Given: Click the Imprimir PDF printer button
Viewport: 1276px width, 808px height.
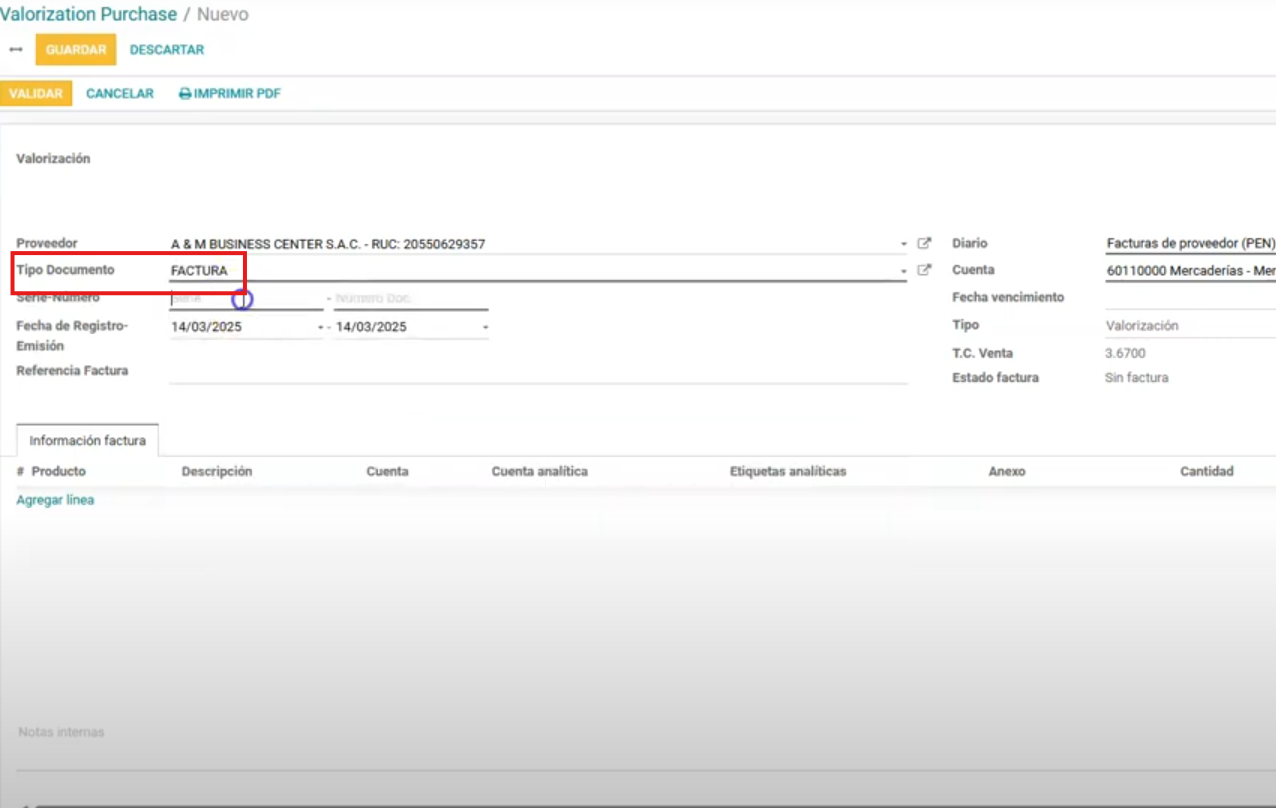Looking at the screenshot, I should point(229,94).
